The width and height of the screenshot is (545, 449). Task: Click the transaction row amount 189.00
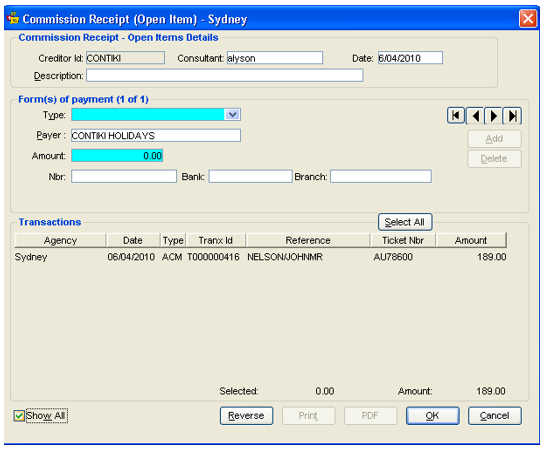point(491,257)
